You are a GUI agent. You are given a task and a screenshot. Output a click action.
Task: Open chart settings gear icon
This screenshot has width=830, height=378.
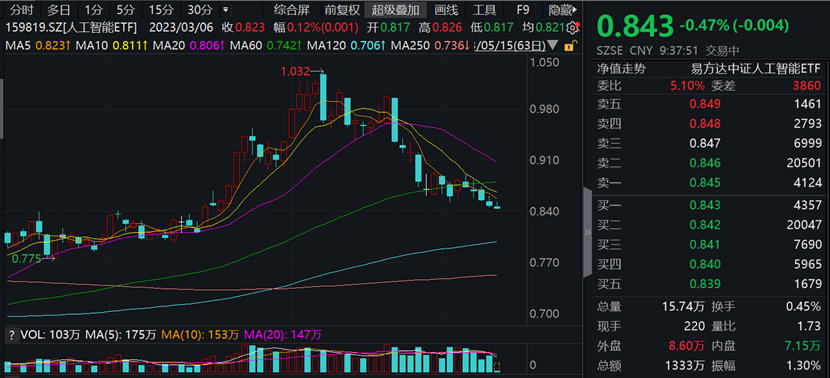[572, 28]
